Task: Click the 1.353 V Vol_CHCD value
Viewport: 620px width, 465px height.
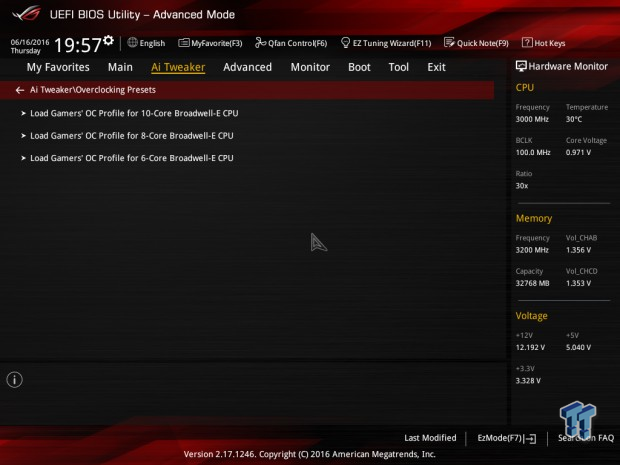Action: [x=578, y=283]
